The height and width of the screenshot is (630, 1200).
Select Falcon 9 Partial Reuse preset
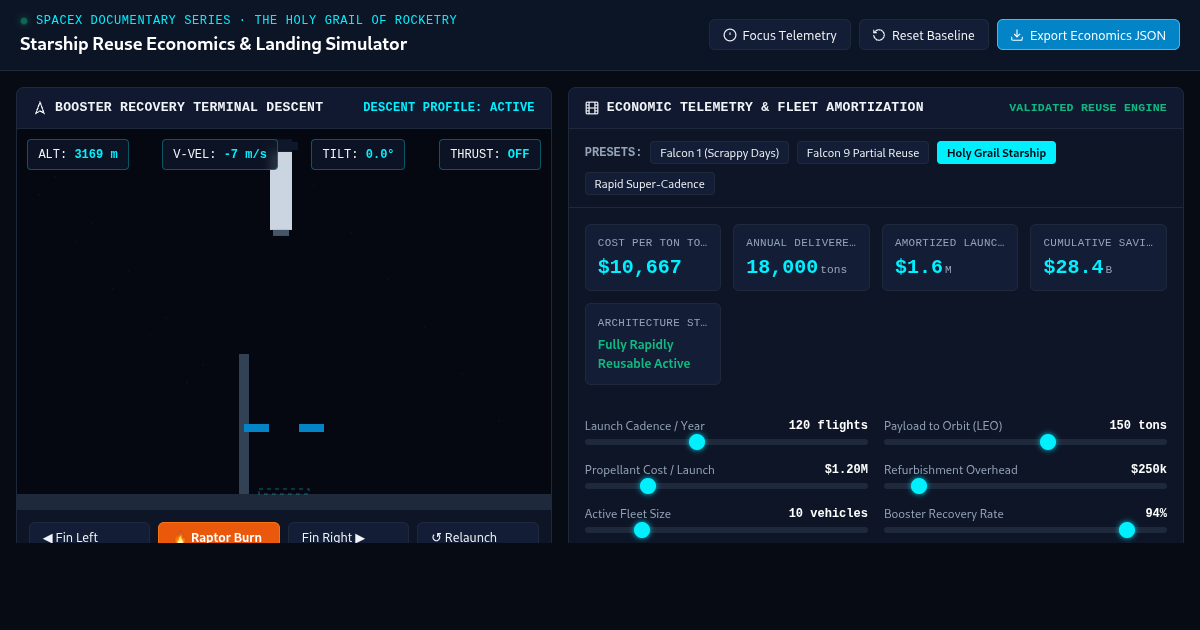coord(863,153)
